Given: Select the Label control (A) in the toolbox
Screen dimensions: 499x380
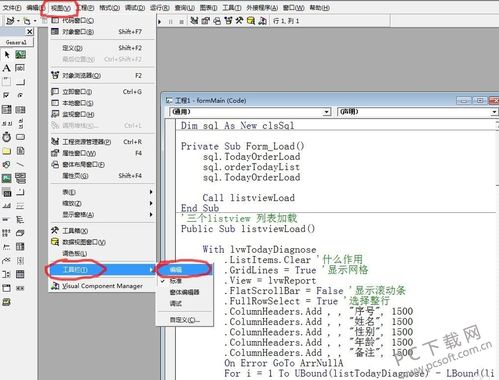Looking at the screenshot, I should click(7, 68).
